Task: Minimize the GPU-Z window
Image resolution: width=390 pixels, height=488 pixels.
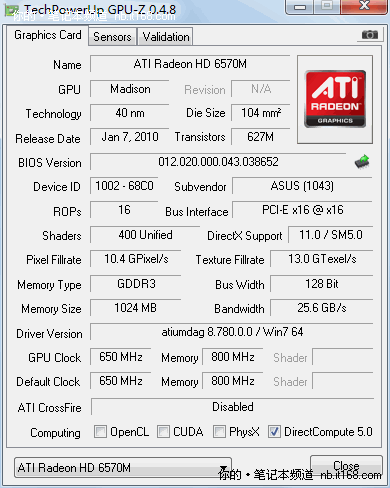Action: point(300,7)
